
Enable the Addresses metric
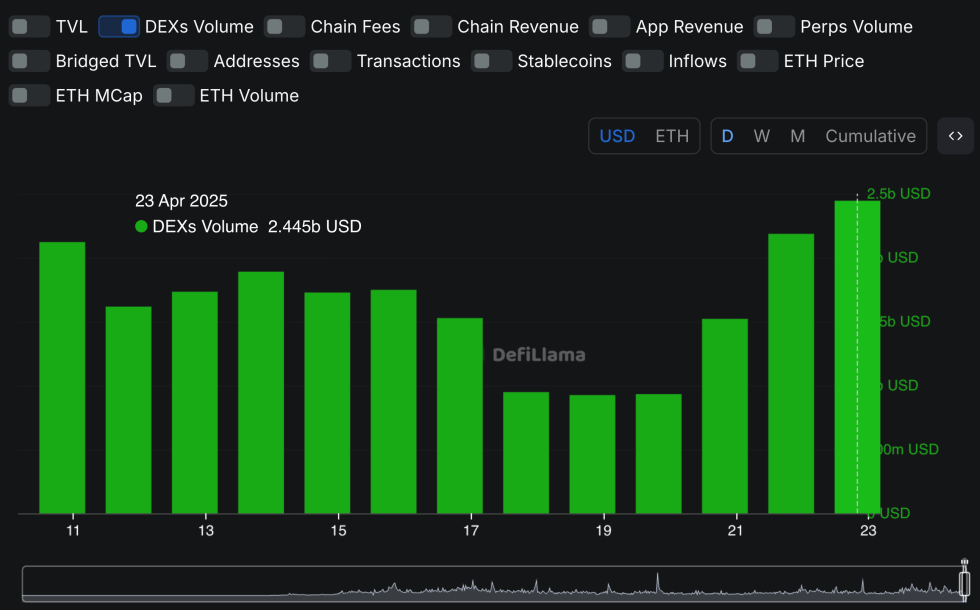187,61
